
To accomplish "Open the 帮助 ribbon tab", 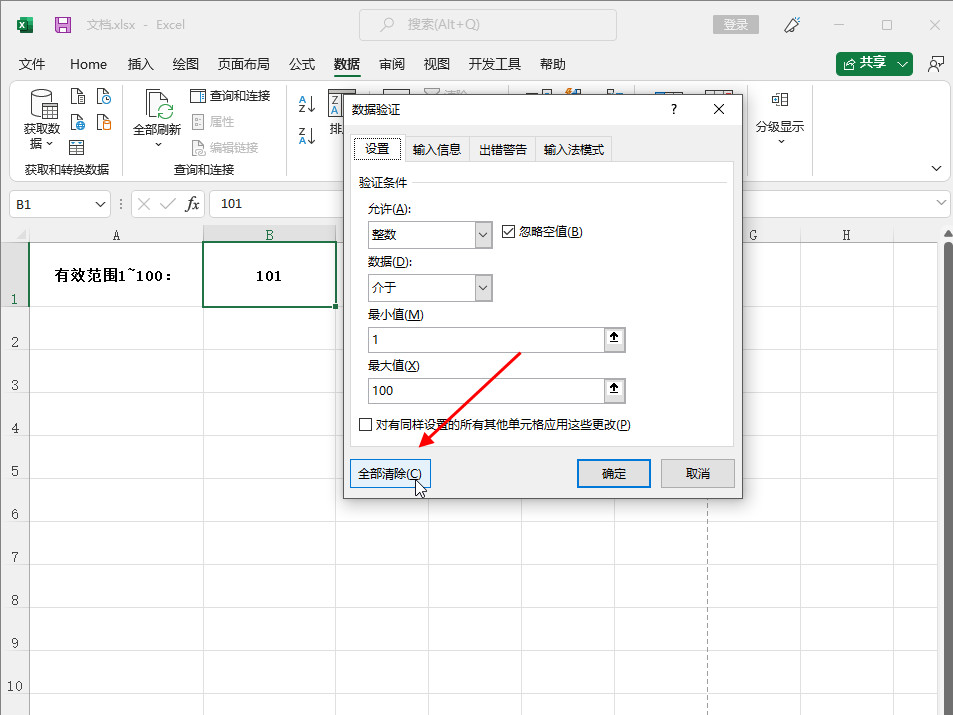I will 552,64.
